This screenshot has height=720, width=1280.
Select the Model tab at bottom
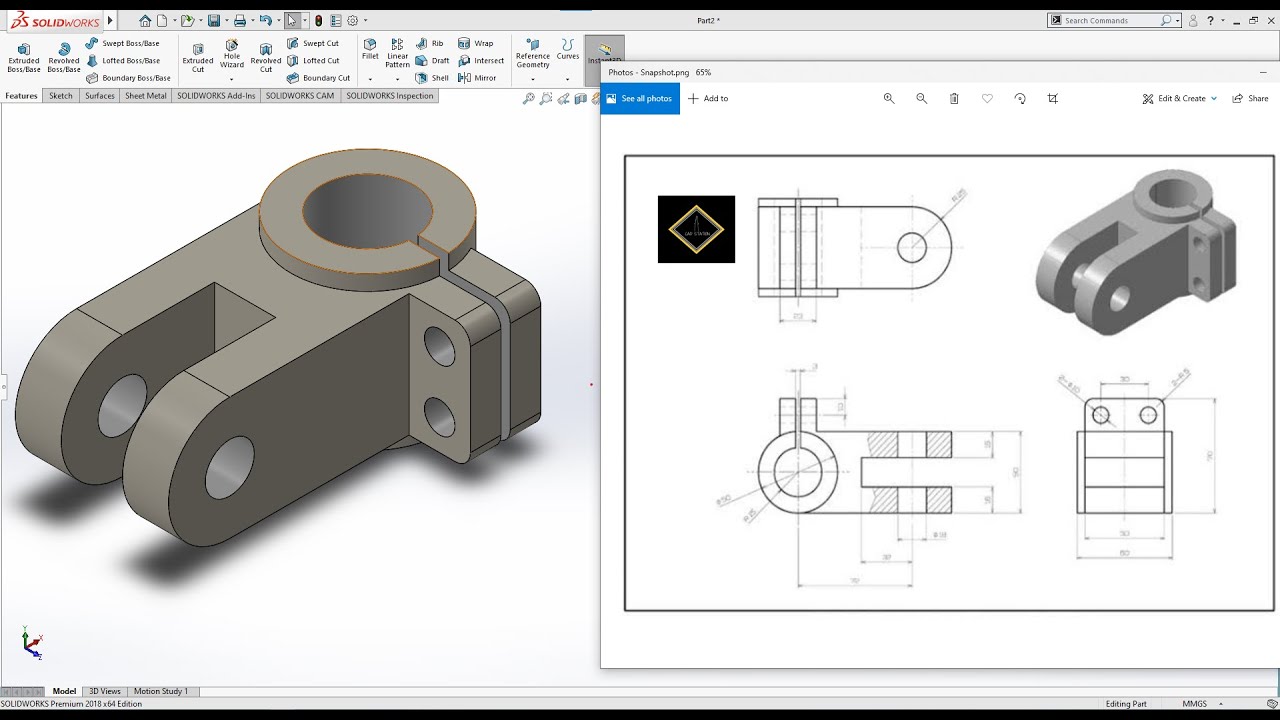(x=64, y=691)
